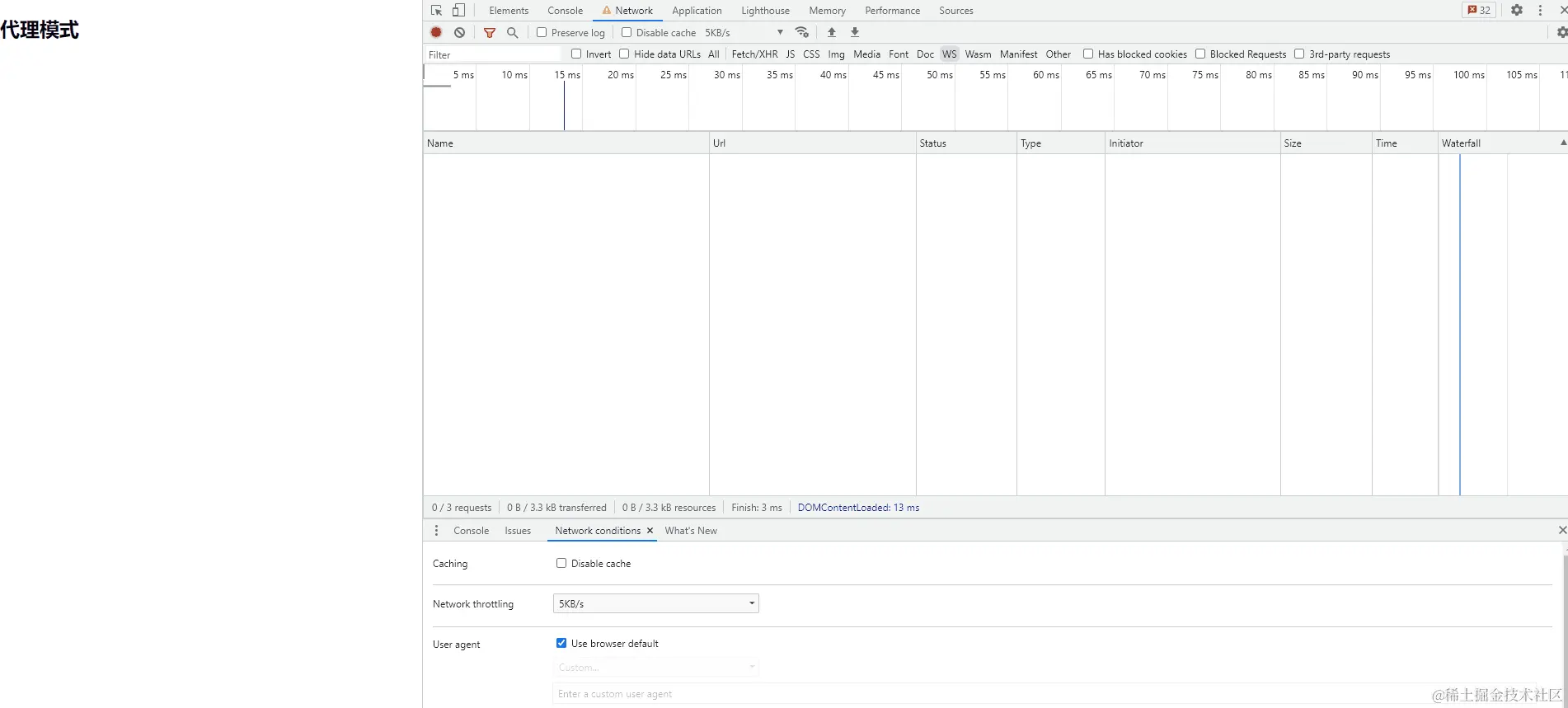
Task: Show only CSS requests
Action: (x=811, y=54)
